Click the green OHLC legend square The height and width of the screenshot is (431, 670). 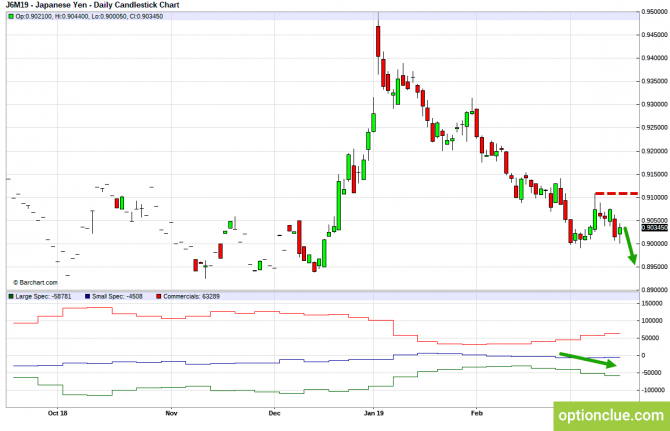[11, 16]
